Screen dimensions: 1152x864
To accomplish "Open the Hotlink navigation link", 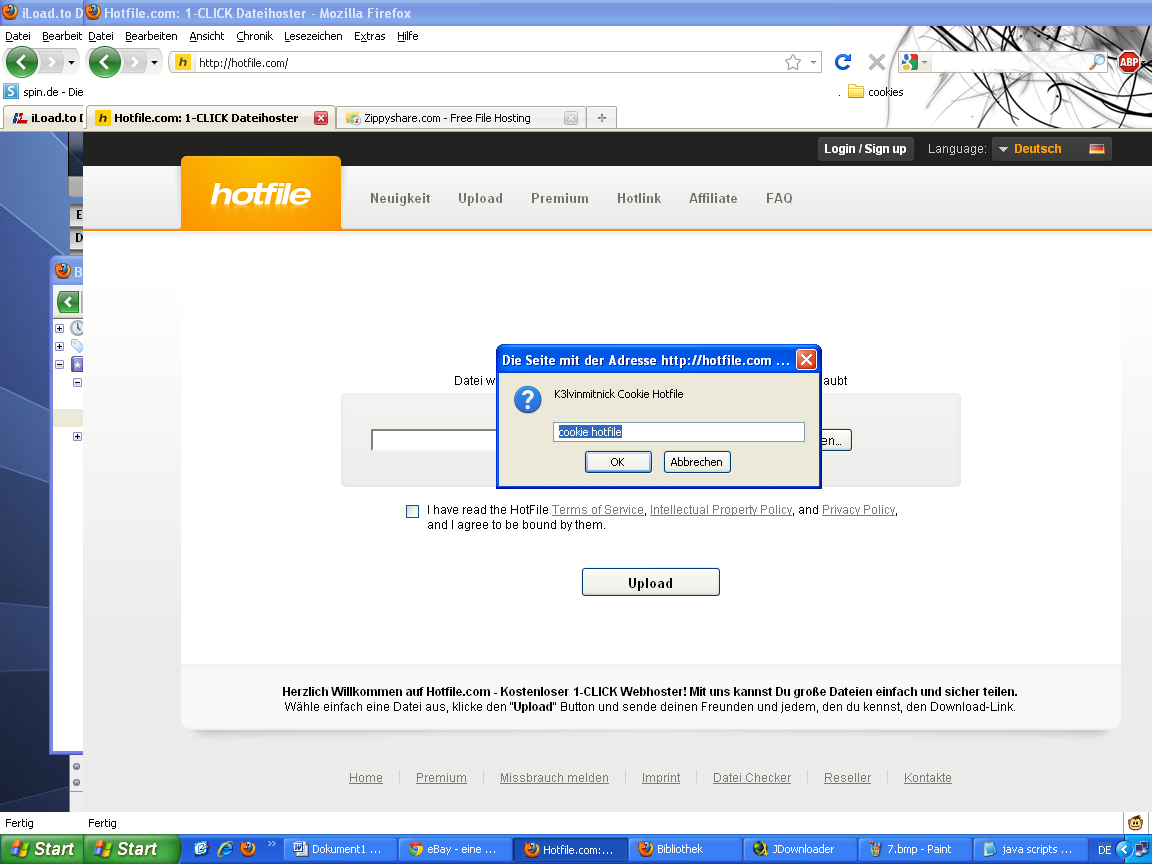I will pyautogui.click(x=638, y=198).
